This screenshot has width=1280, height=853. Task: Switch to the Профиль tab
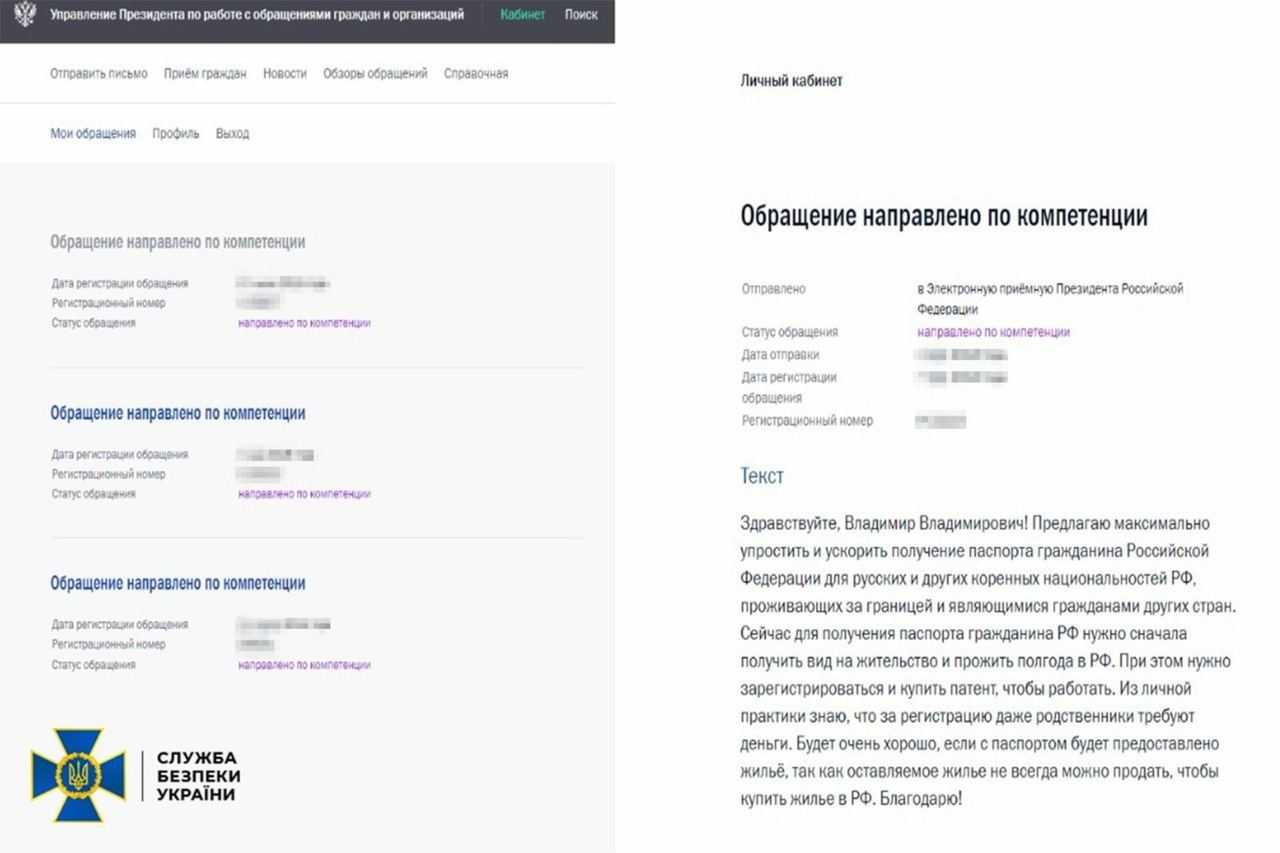click(176, 133)
